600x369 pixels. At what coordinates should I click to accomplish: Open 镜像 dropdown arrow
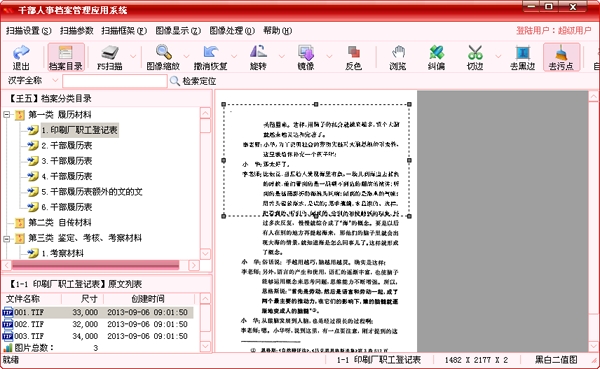click(329, 57)
